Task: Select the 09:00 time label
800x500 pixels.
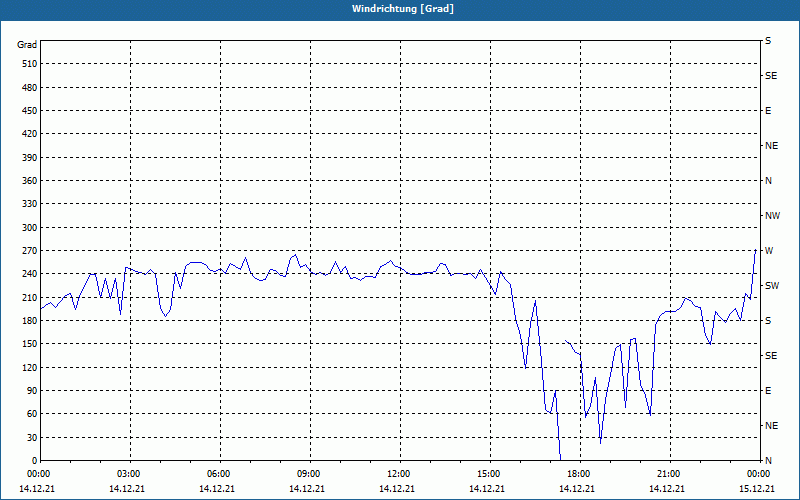Action: click(309, 473)
